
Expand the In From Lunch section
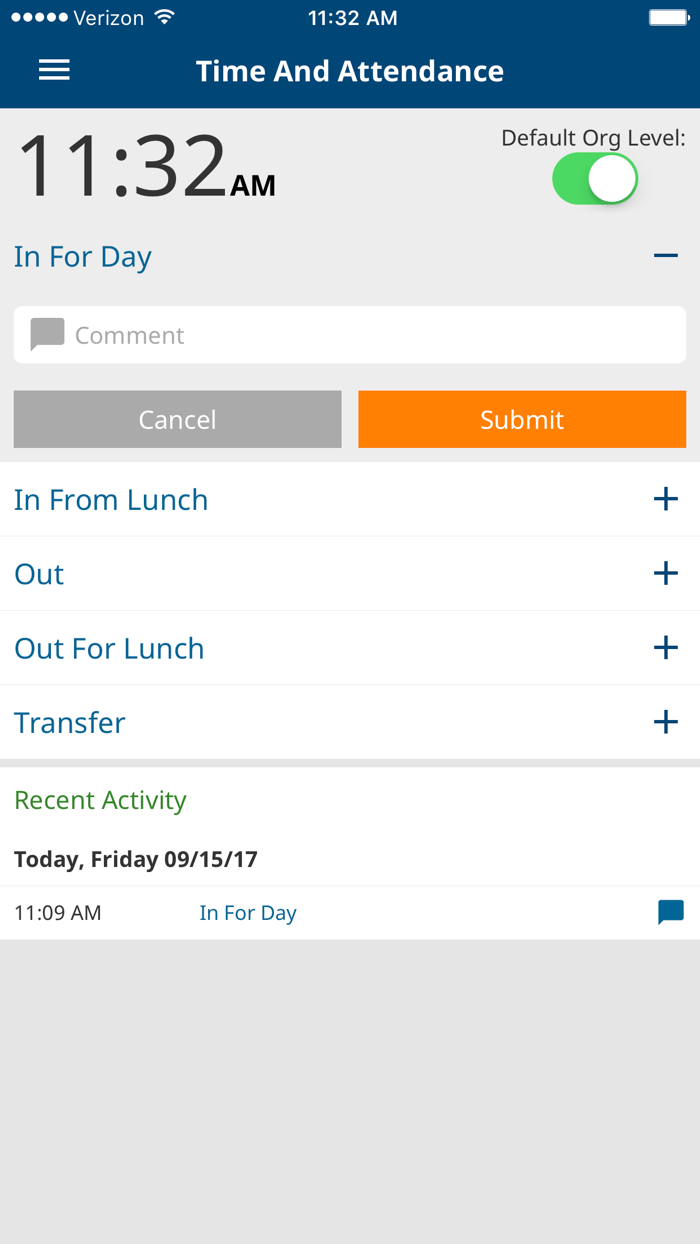coord(666,498)
